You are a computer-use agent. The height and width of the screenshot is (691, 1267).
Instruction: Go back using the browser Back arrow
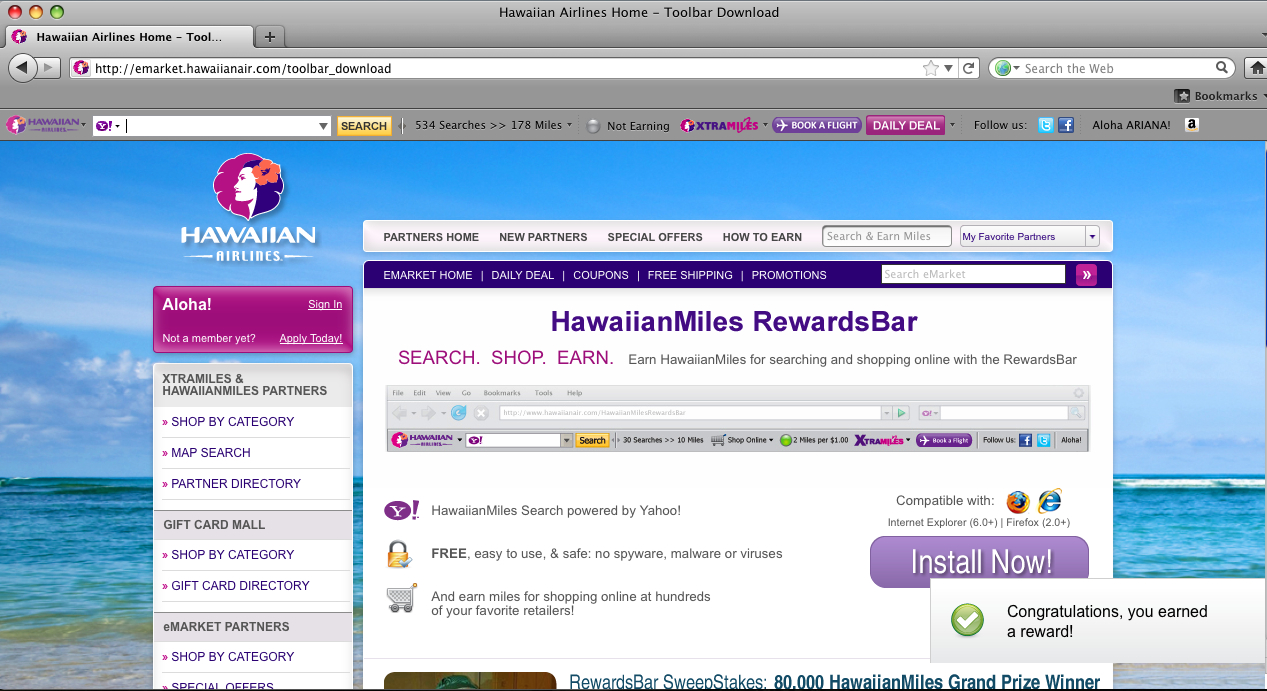pos(23,68)
